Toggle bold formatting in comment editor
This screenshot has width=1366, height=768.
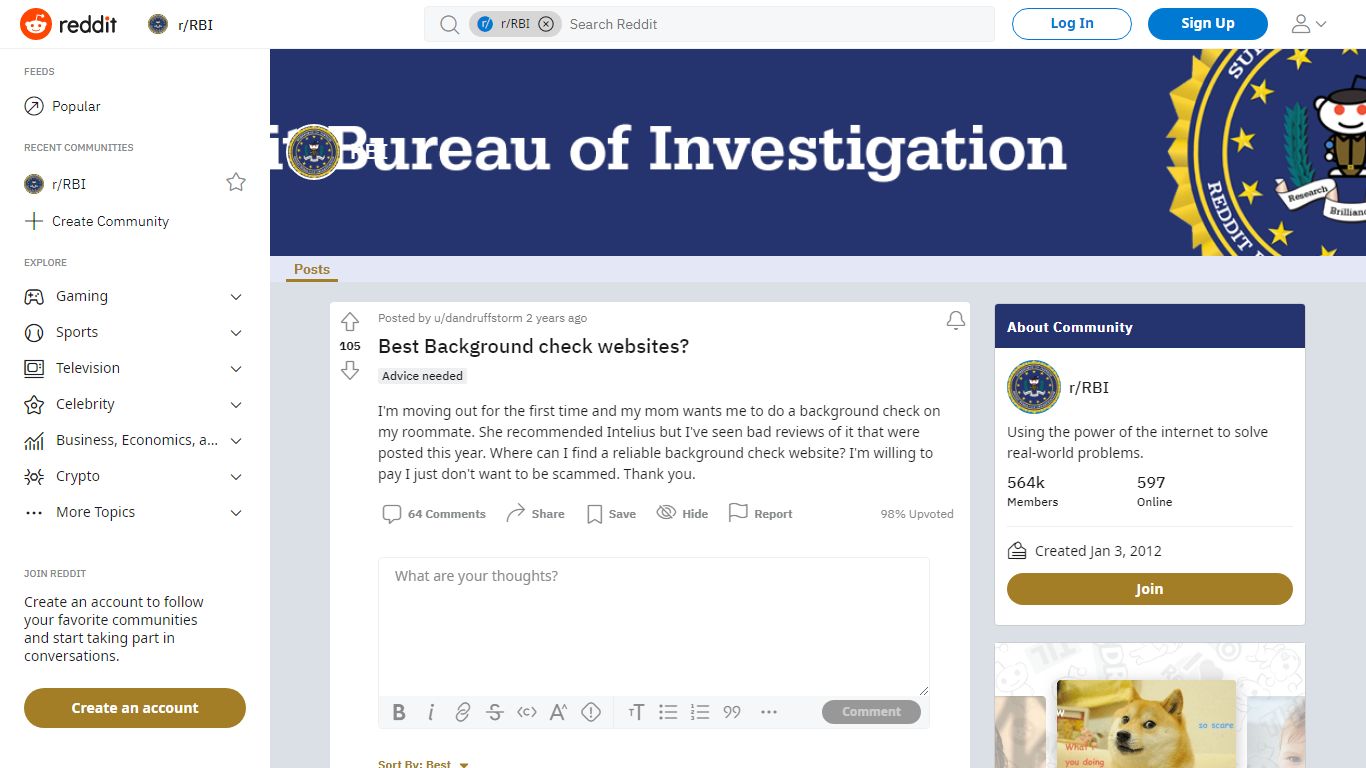tap(399, 712)
